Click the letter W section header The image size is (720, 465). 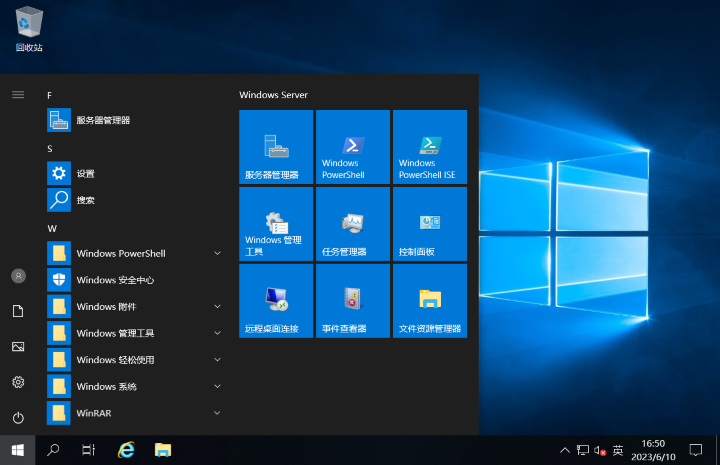click(x=52, y=229)
